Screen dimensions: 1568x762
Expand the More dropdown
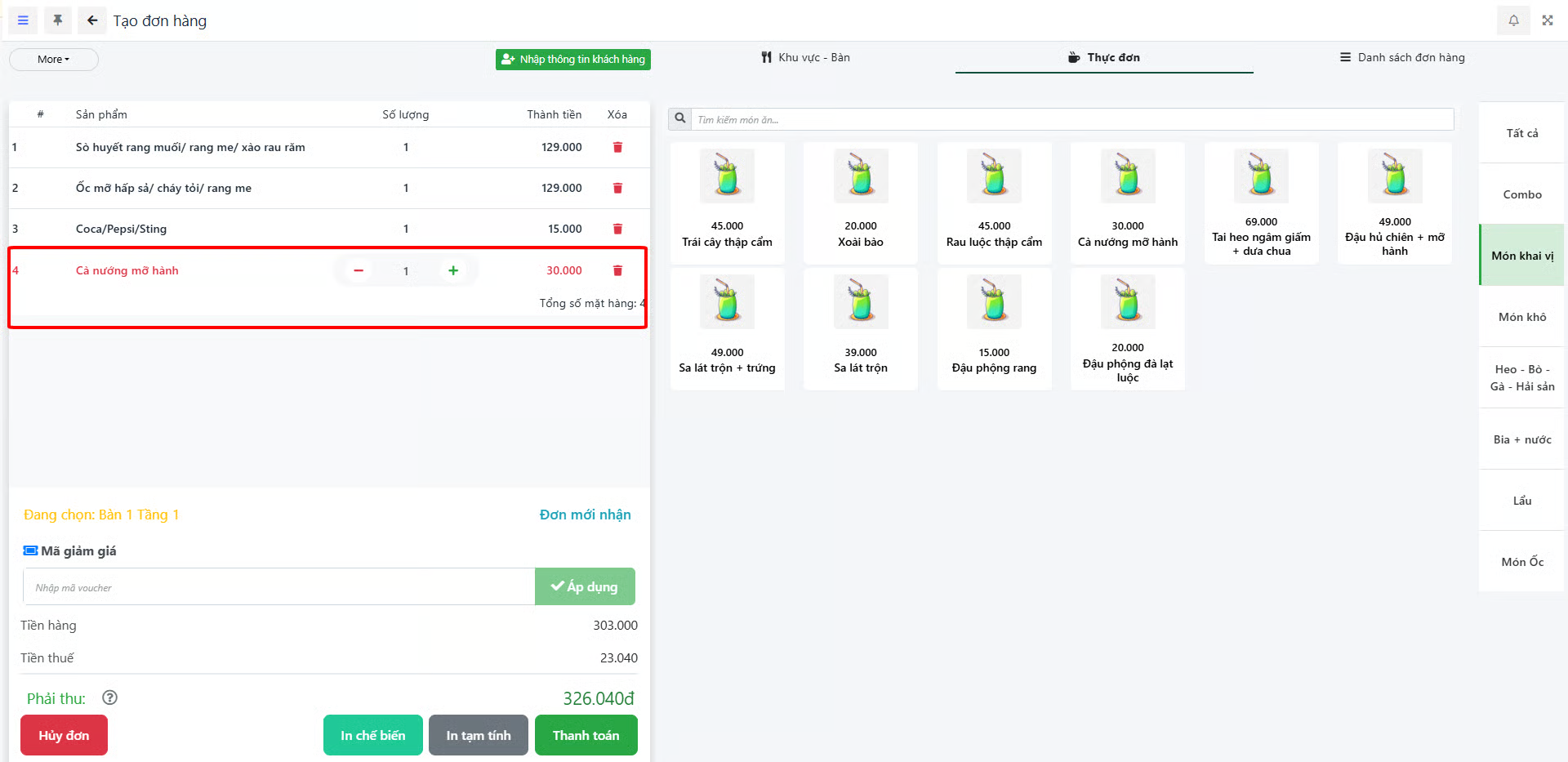point(54,60)
